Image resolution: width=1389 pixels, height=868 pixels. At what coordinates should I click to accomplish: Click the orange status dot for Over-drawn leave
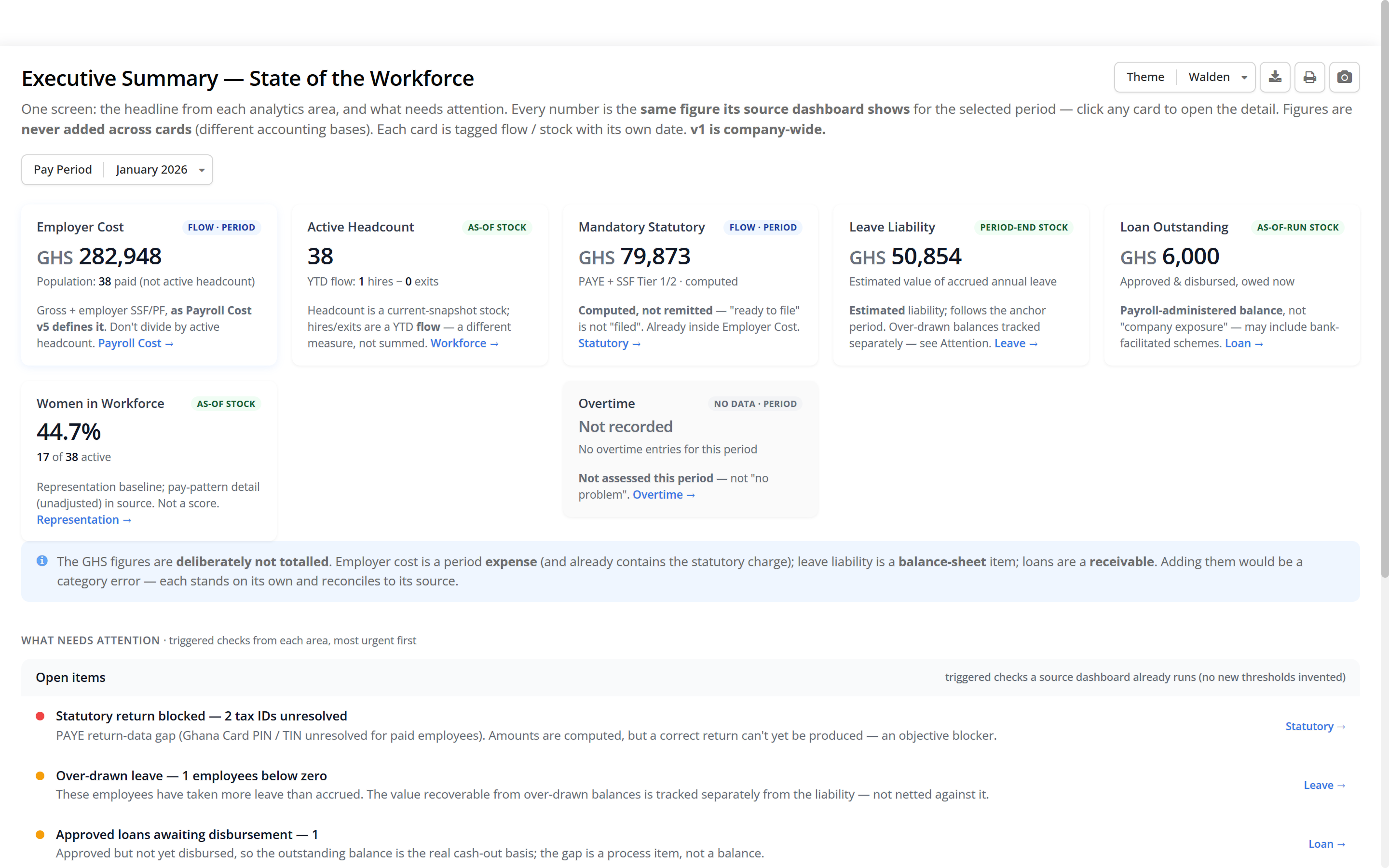pos(40,775)
